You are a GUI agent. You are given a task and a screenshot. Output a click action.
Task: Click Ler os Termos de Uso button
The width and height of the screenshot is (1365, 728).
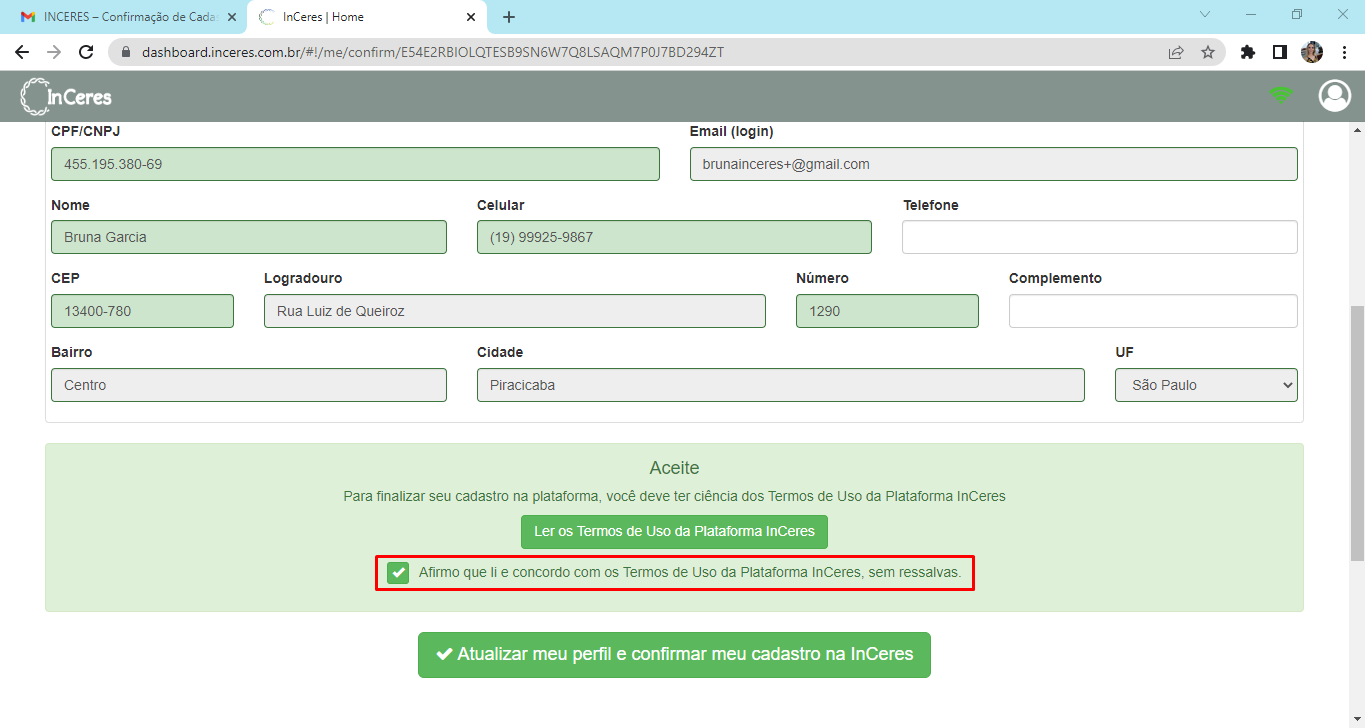click(674, 532)
